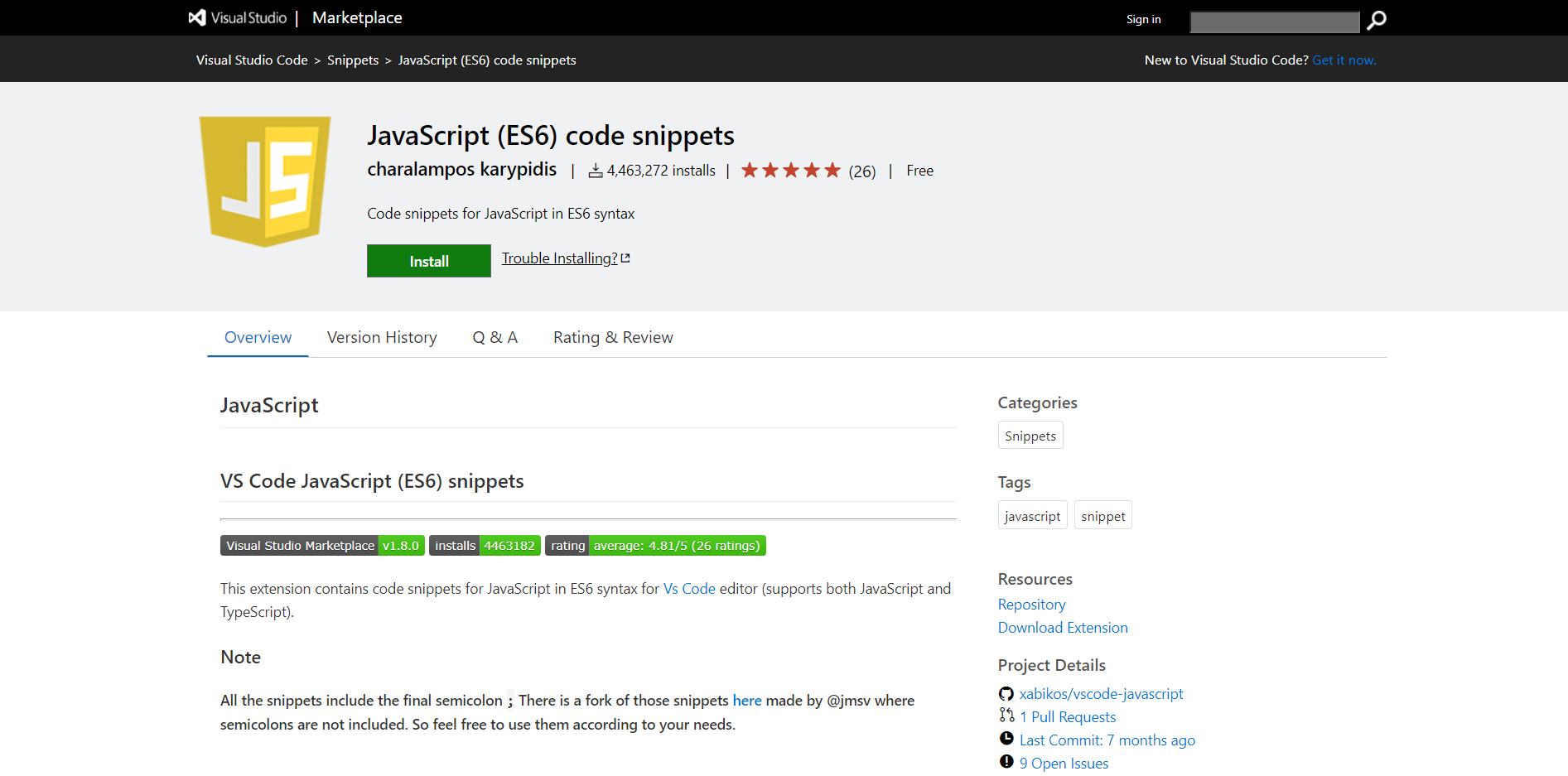Image resolution: width=1568 pixels, height=776 pixels.
Task: Click the clock icon beside Last Commit
Action: pyautogui.click(x=1006, y=739)
